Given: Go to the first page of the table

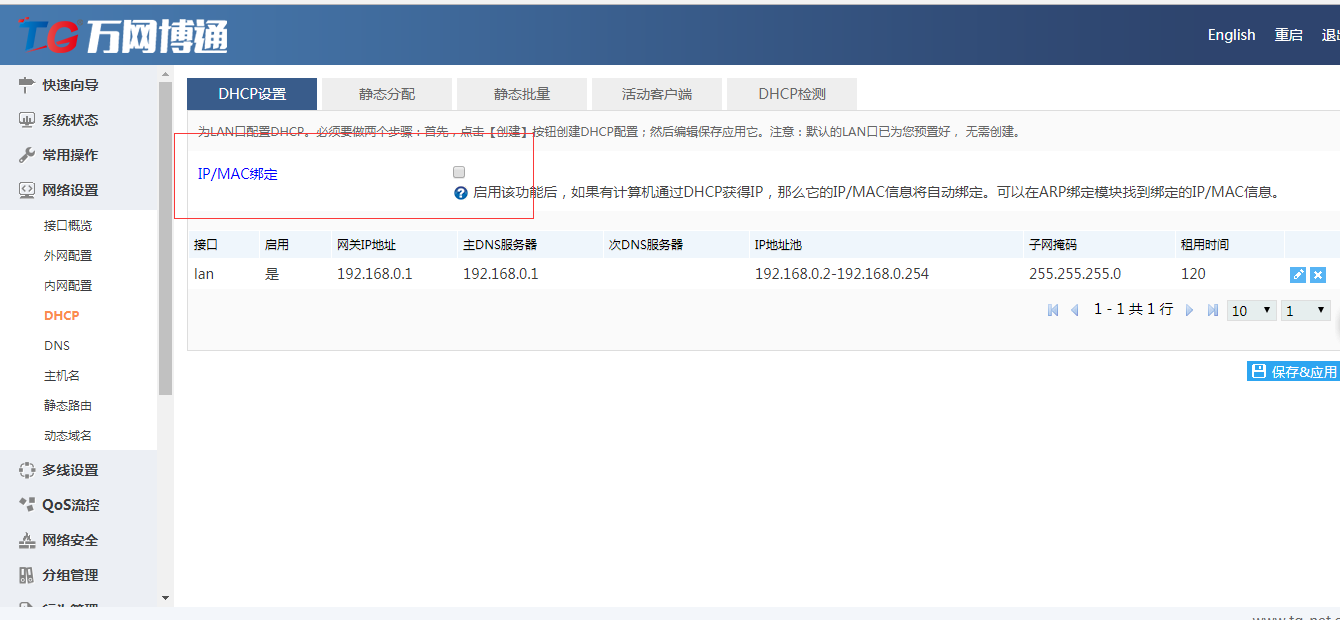Looking at the screenshot, I should (x=1053, y=311).
